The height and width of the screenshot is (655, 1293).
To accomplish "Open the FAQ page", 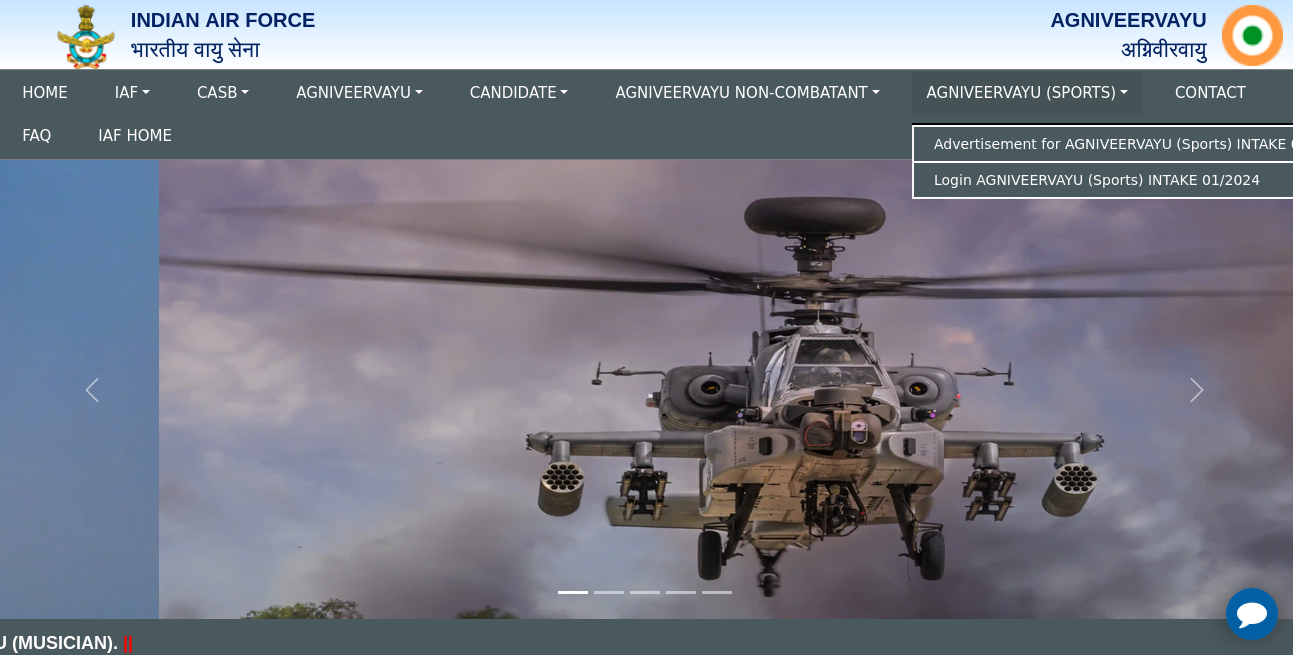I will pyautogui.click(x=37, y=136).
